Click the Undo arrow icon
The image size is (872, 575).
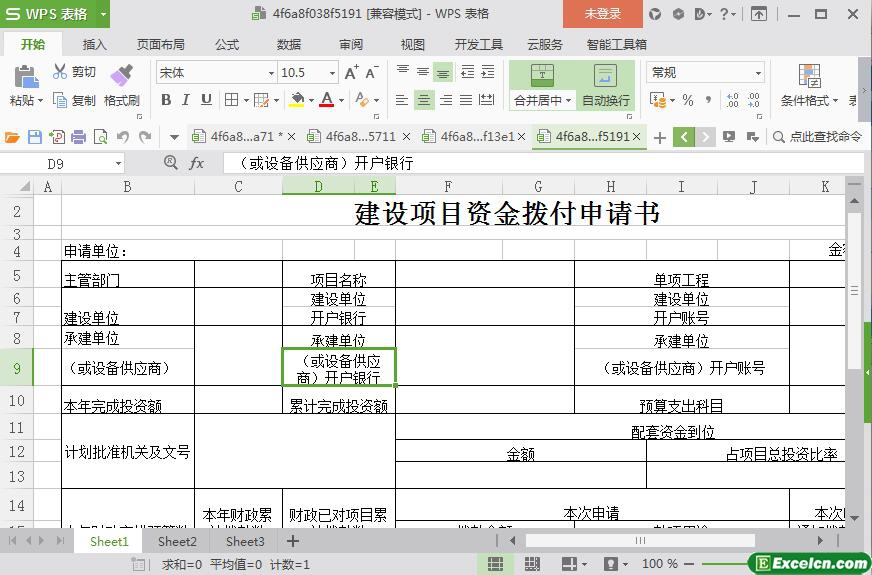(122, 137)
